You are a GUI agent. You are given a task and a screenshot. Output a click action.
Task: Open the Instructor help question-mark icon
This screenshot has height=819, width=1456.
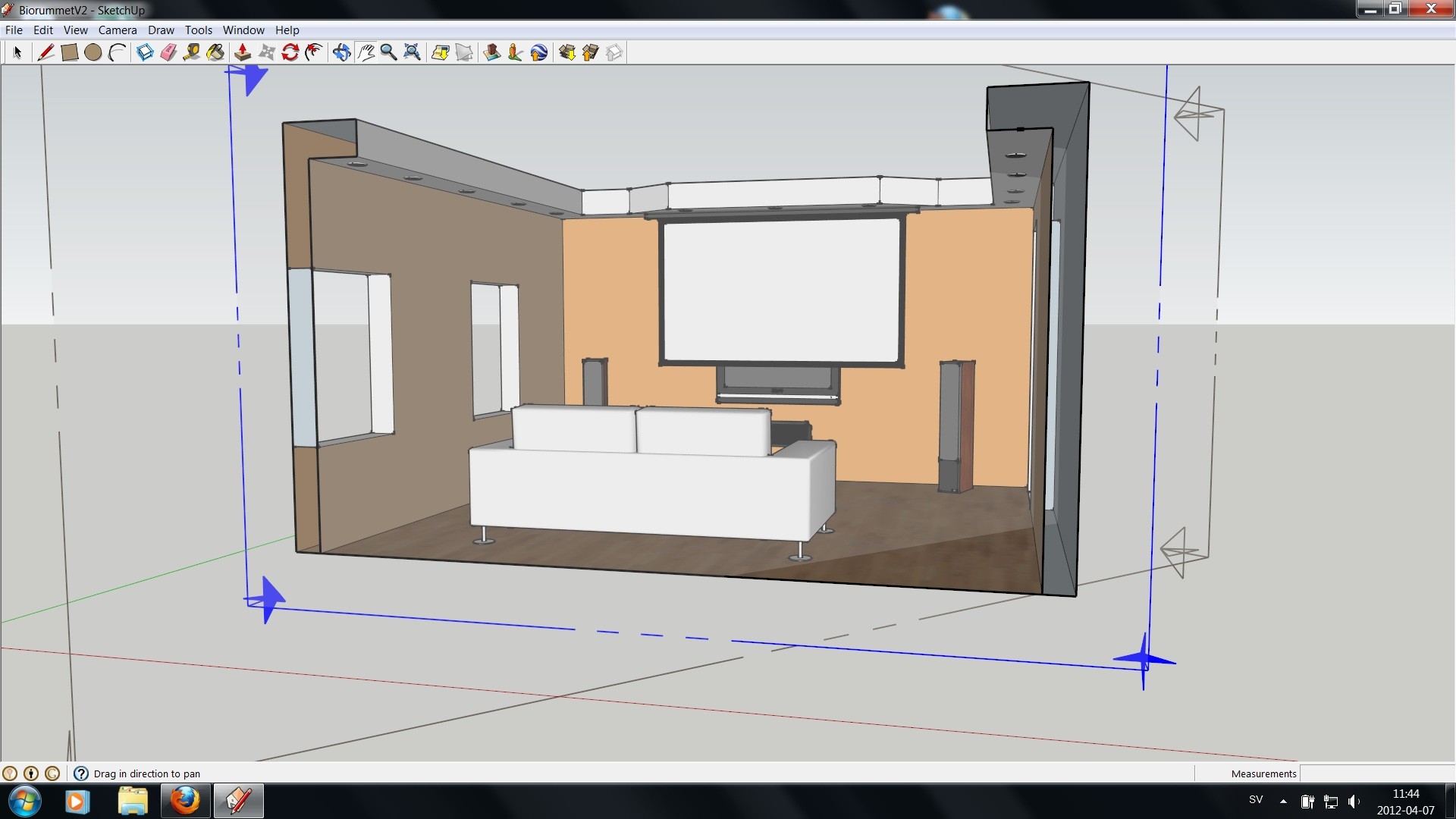pos(81,773)
